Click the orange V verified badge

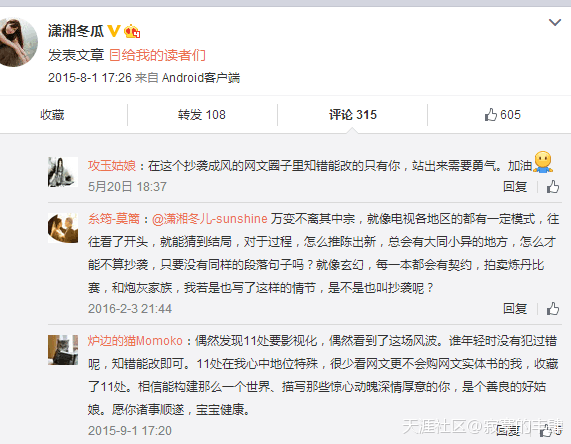(114, 31)
